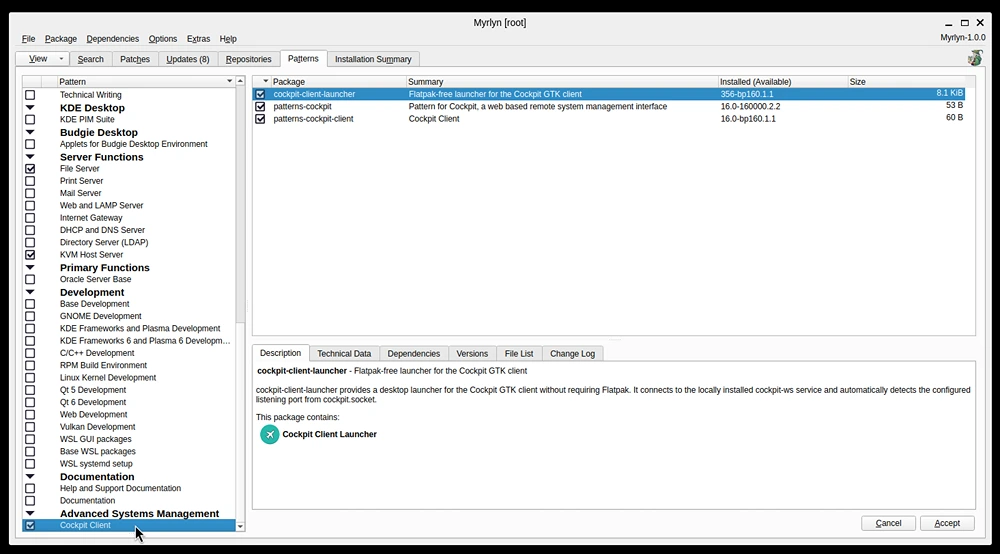Image resolution: width=1000 pixels, height=554 pixels.
Task: Sort by the Summary column header
Action: pyautogui.click(x=562, y=82)
